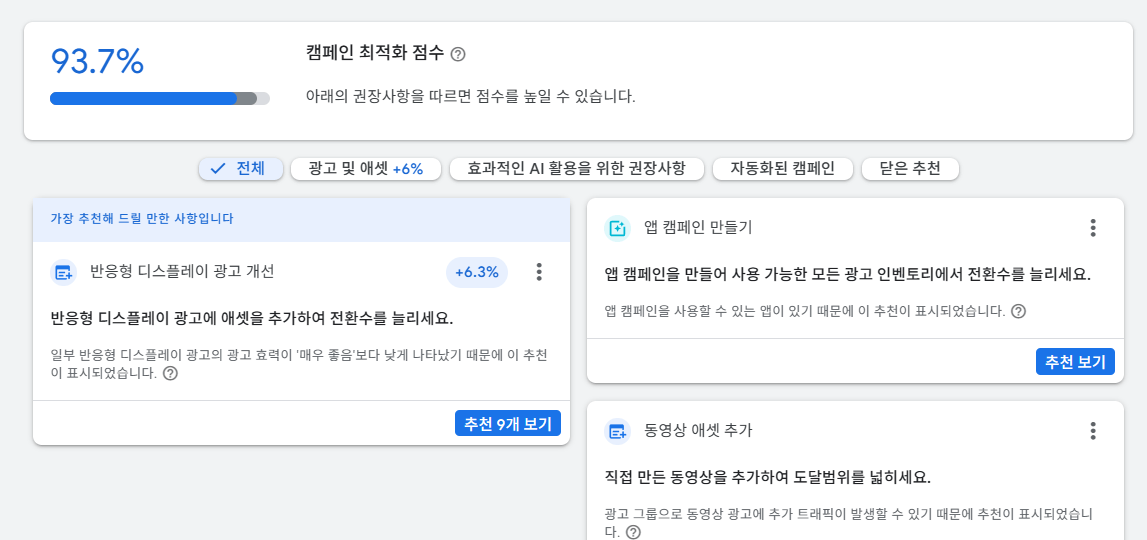The width and height of the screenshot is (1147, 540).
Task: Click headline 반응형 디스플레이 광고에 애셋을 추가하여 전환수를 늘리세요
Action: [252, 319]
